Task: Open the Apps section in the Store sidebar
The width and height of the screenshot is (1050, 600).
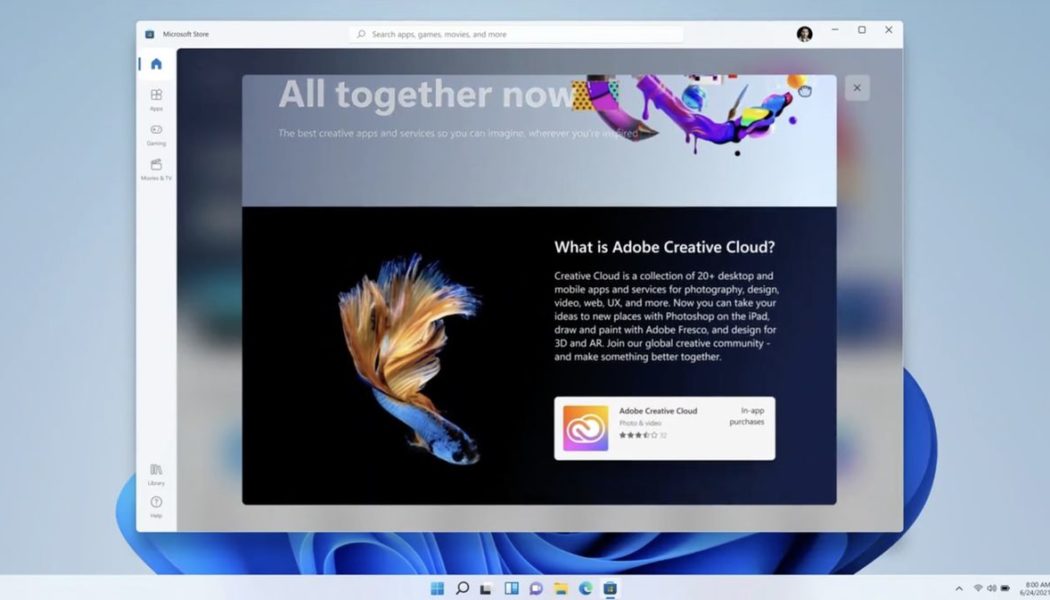Action: (155, 95)
